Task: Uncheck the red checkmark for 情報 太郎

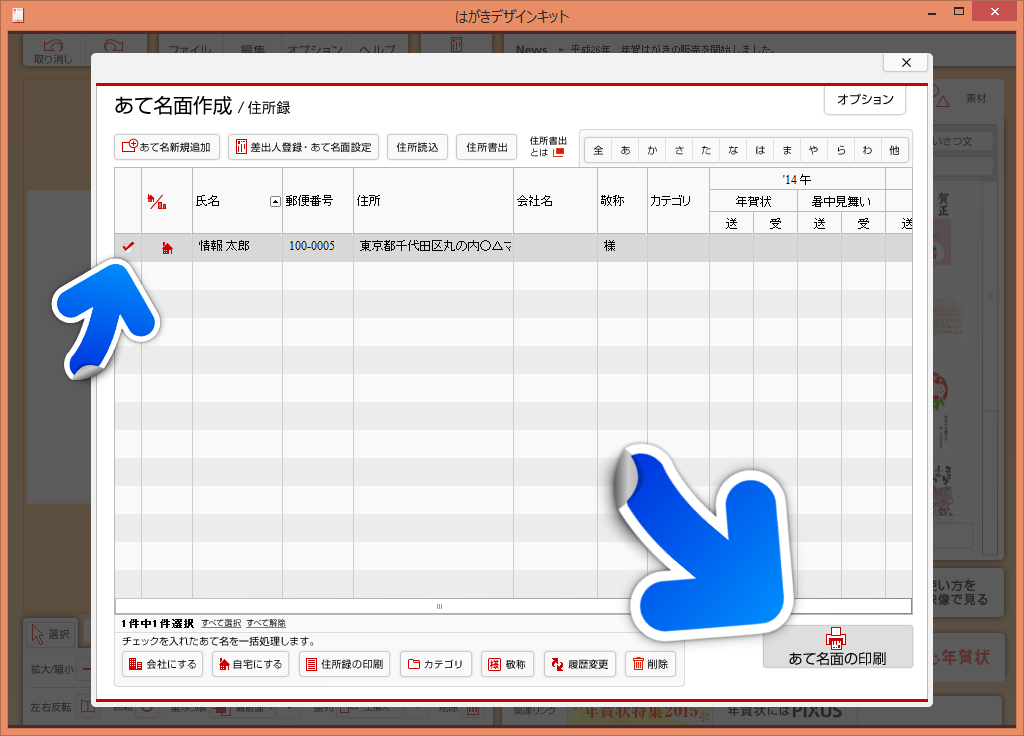Action: (x=128, y=246)
